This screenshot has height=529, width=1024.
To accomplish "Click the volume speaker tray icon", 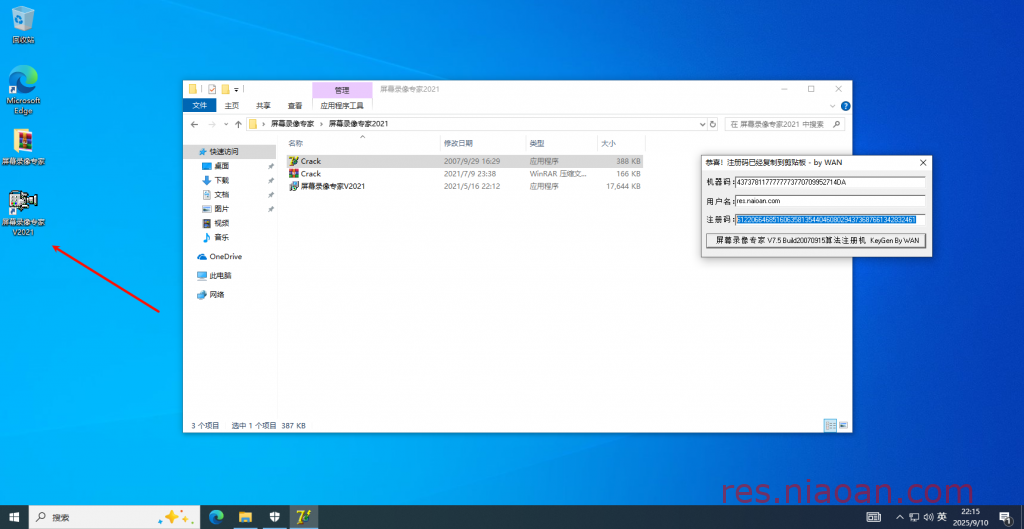I will pos(928,517).
